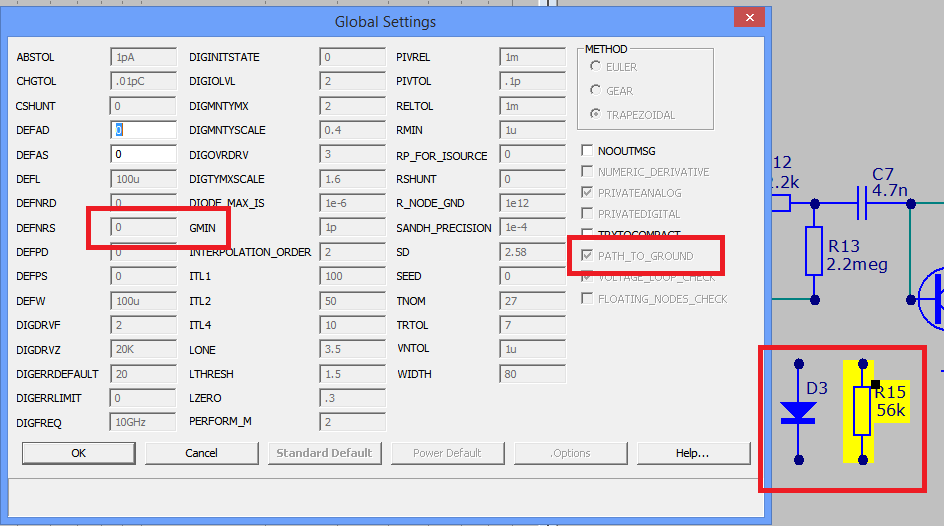Select the highlighted R15 56k resistor
The height and width of the screenshot is (526, 944).
pyautogui.click(x=861, y=412)
